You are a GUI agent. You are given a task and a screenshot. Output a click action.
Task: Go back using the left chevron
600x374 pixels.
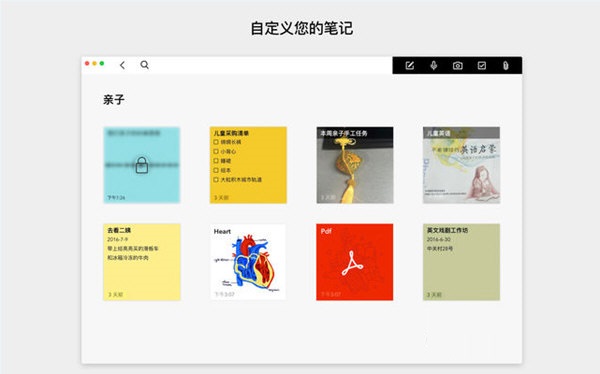tap(122, 65)
